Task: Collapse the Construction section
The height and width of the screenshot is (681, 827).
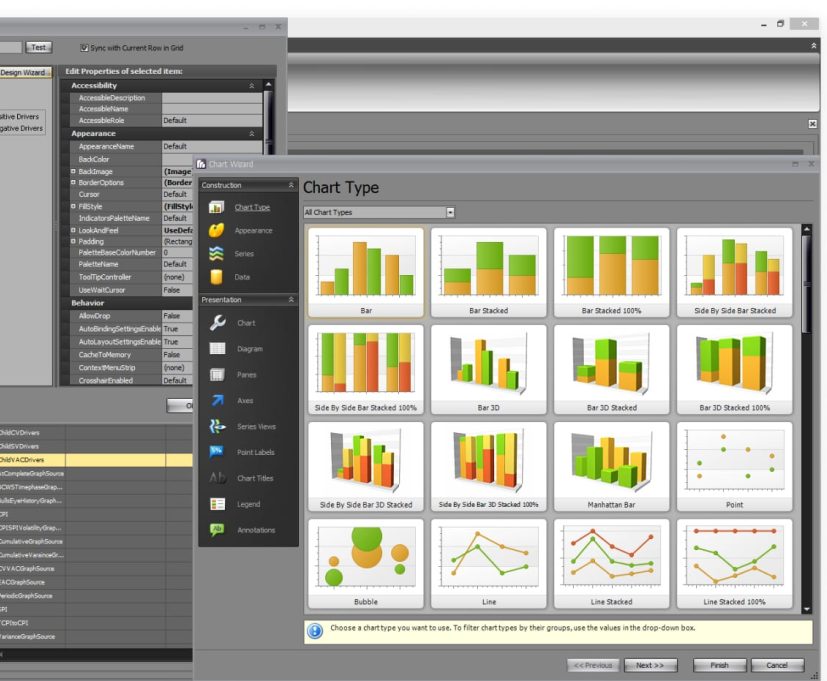Action: [x=291, y=186]
